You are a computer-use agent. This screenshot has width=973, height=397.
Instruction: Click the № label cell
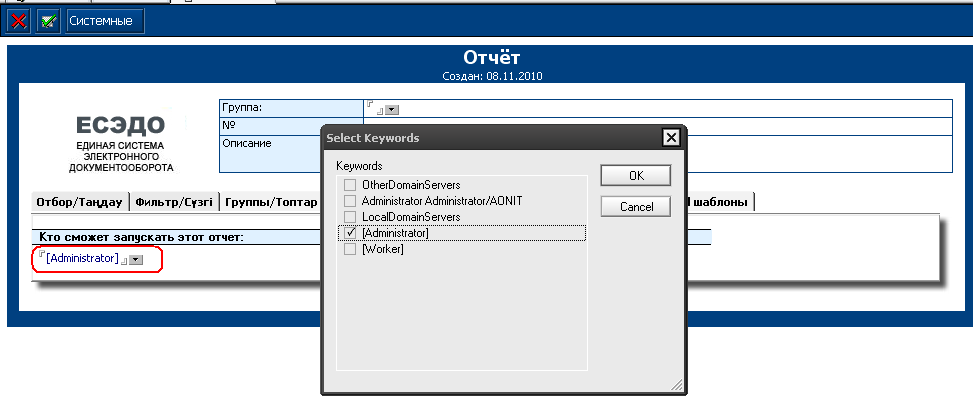pos(291,126)
